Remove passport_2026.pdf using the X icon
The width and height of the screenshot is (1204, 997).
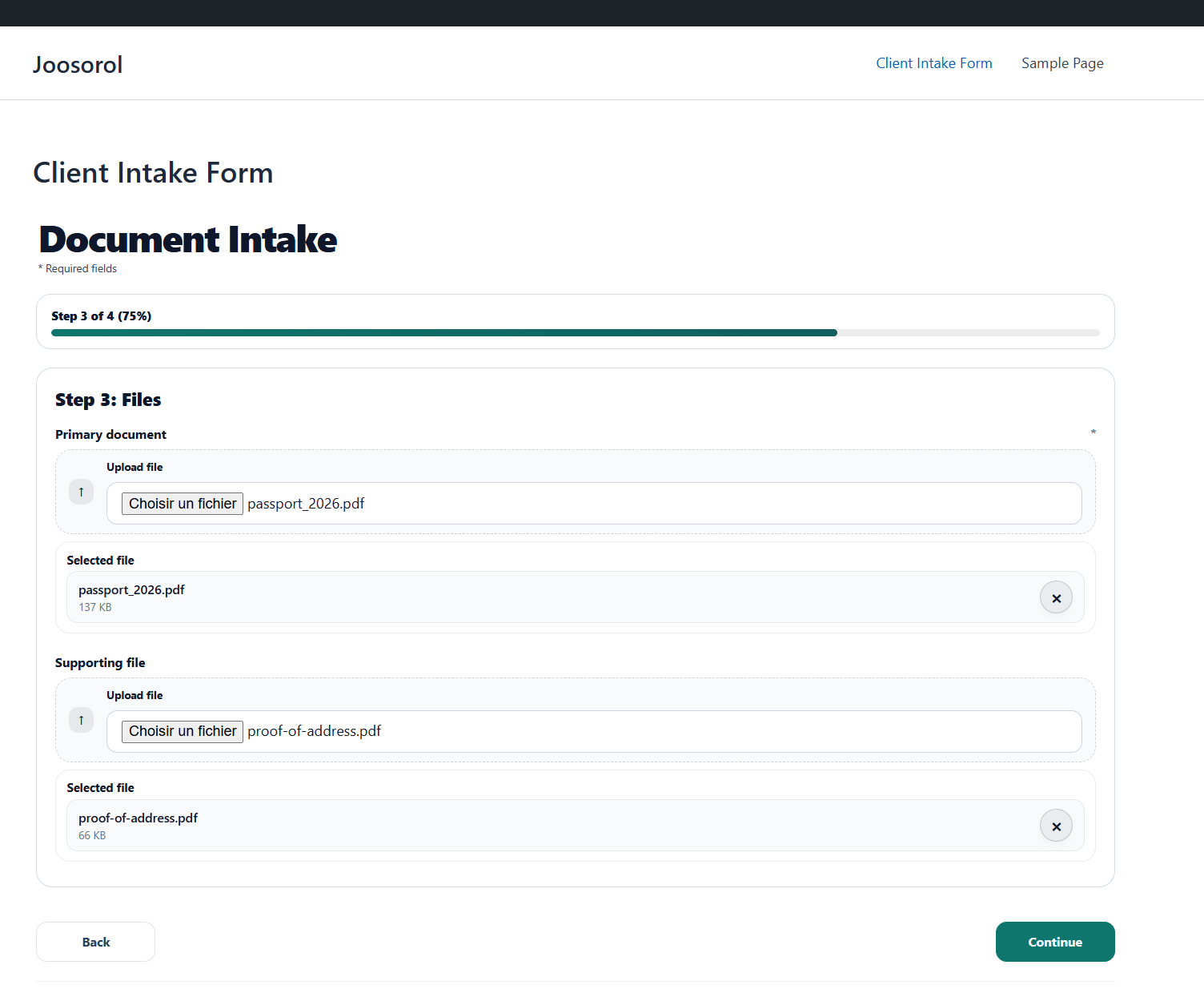(1056, 597)
